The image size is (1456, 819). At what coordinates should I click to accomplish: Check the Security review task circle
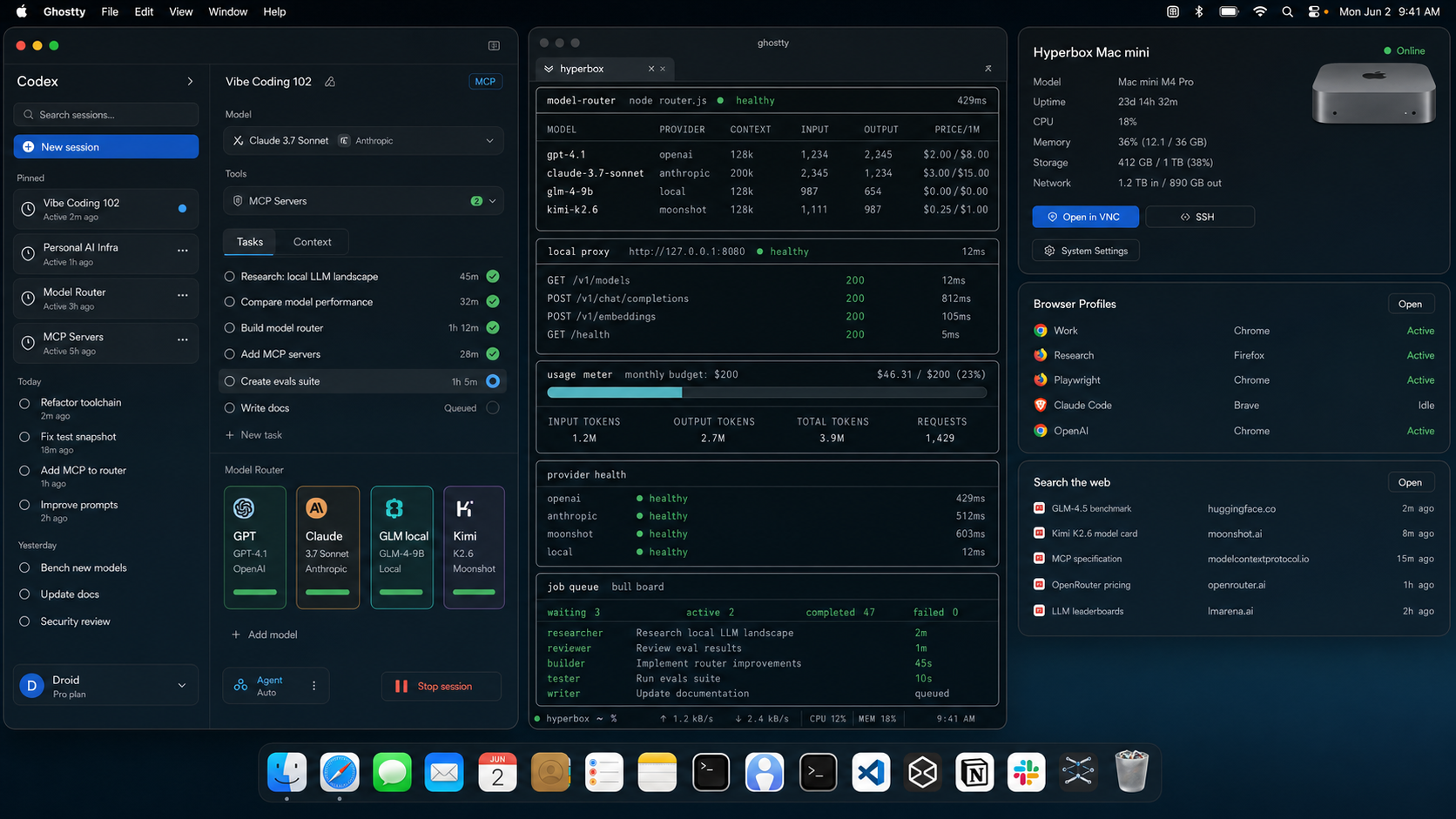click(24, 621)
